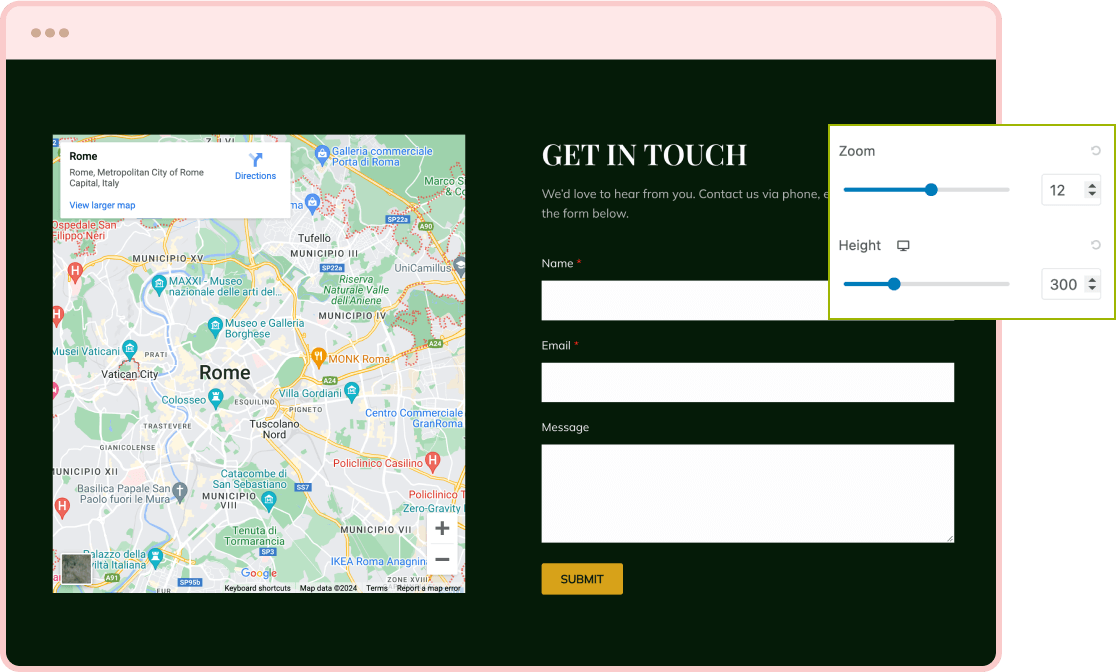Click Report a map error link
1116x672 pixels.
[428, 588]
